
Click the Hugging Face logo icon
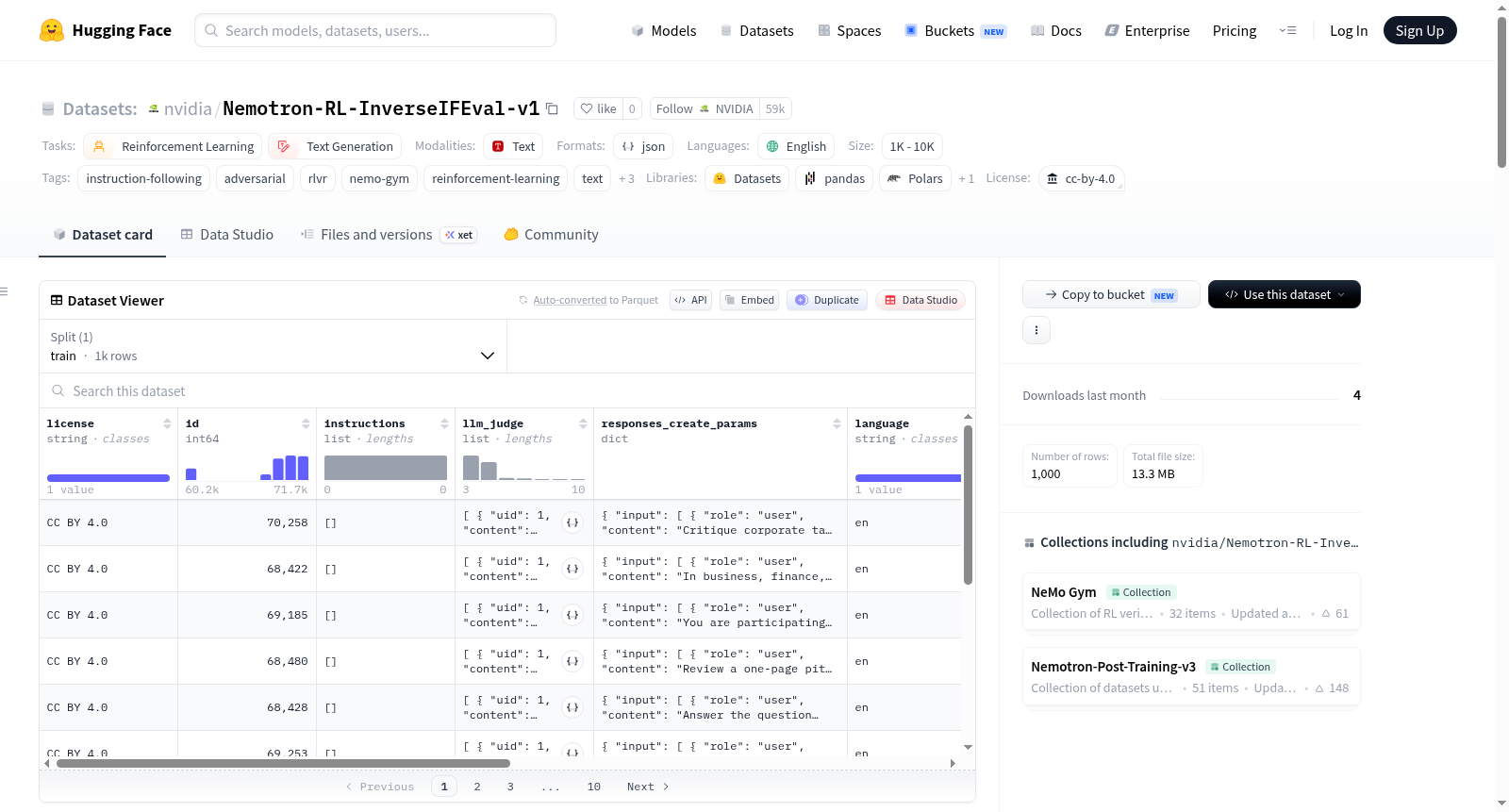(x=52, y=30)
